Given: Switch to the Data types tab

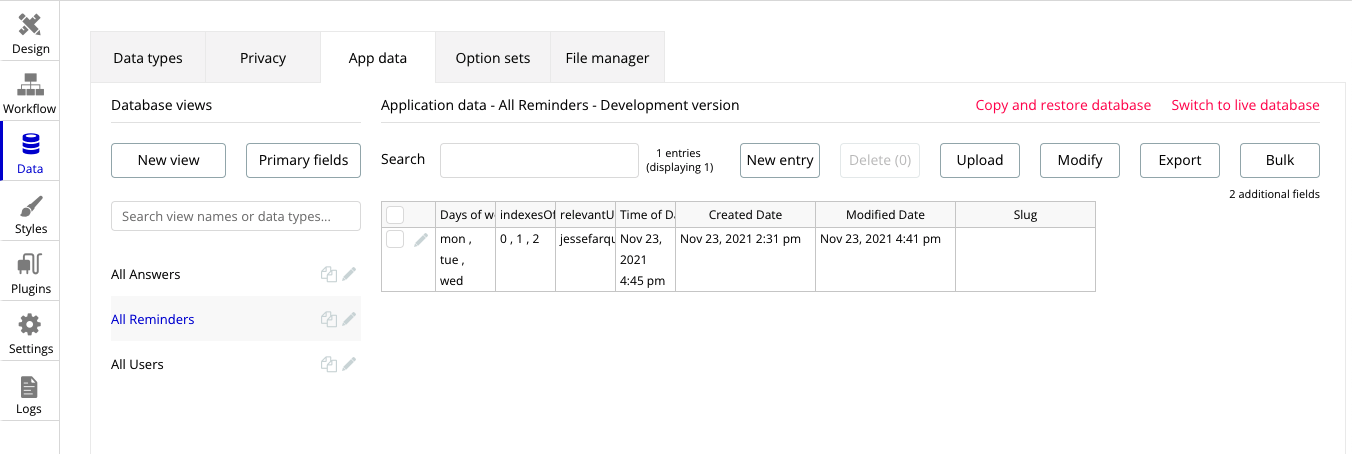Looking at the screenshot, I should pos(148,58).
